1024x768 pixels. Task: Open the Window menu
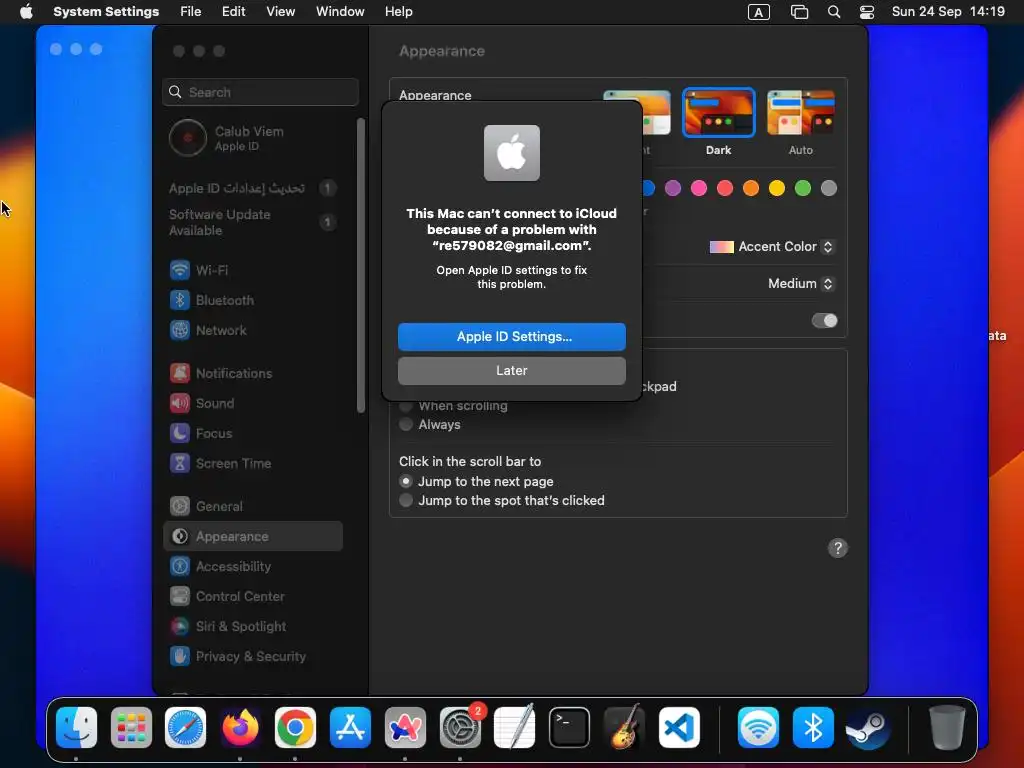(340, 12)
